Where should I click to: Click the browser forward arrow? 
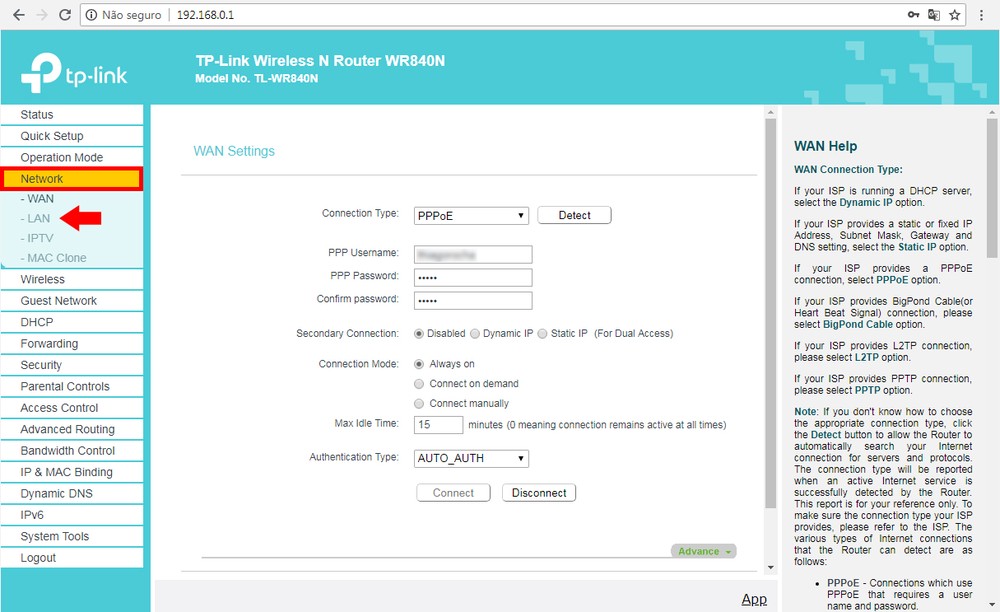pyautogui.click(x=42, y=15)
